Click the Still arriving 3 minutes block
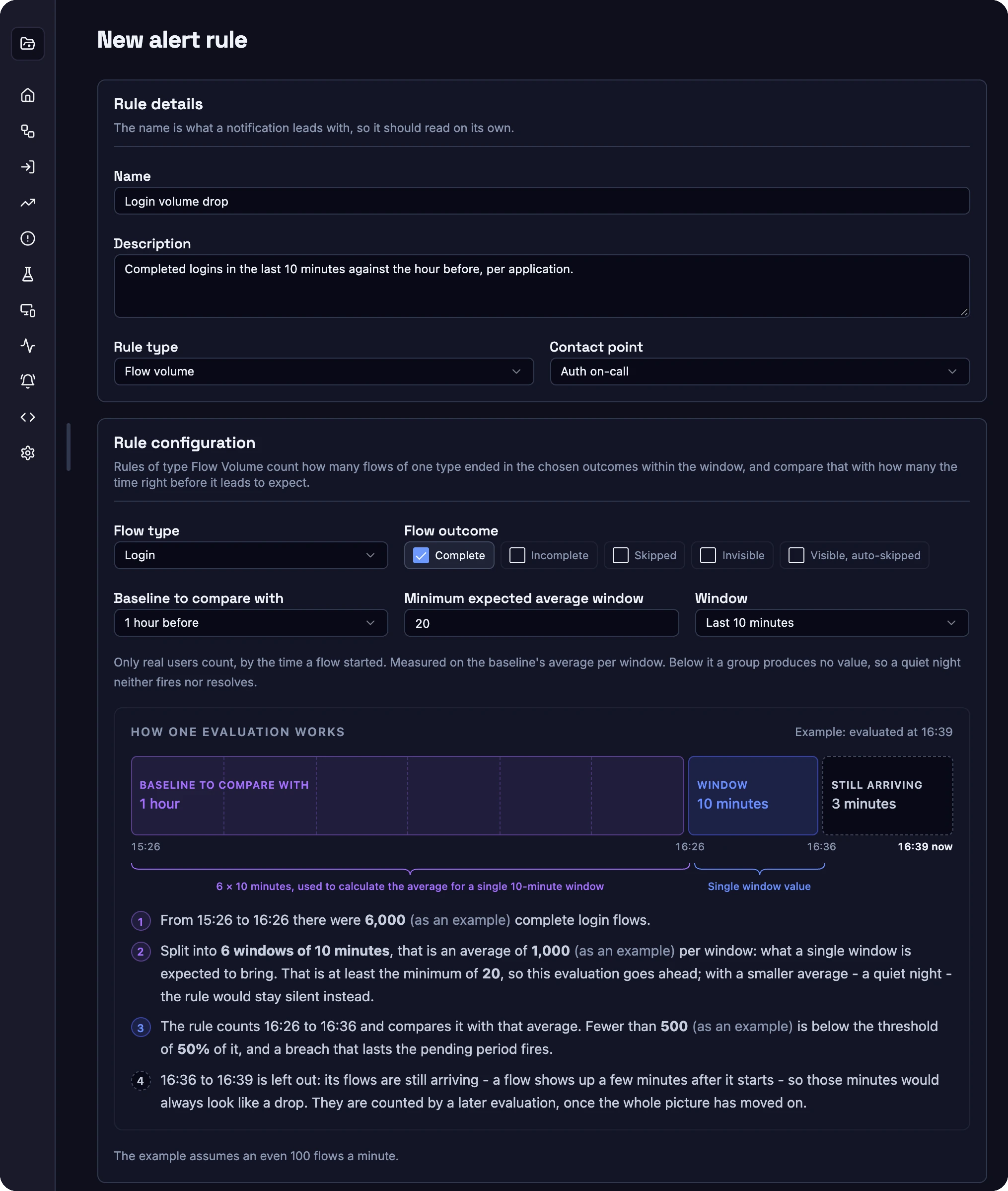Image resolution: width=1008 pixels, height=1191 pixels. [887, 796]
